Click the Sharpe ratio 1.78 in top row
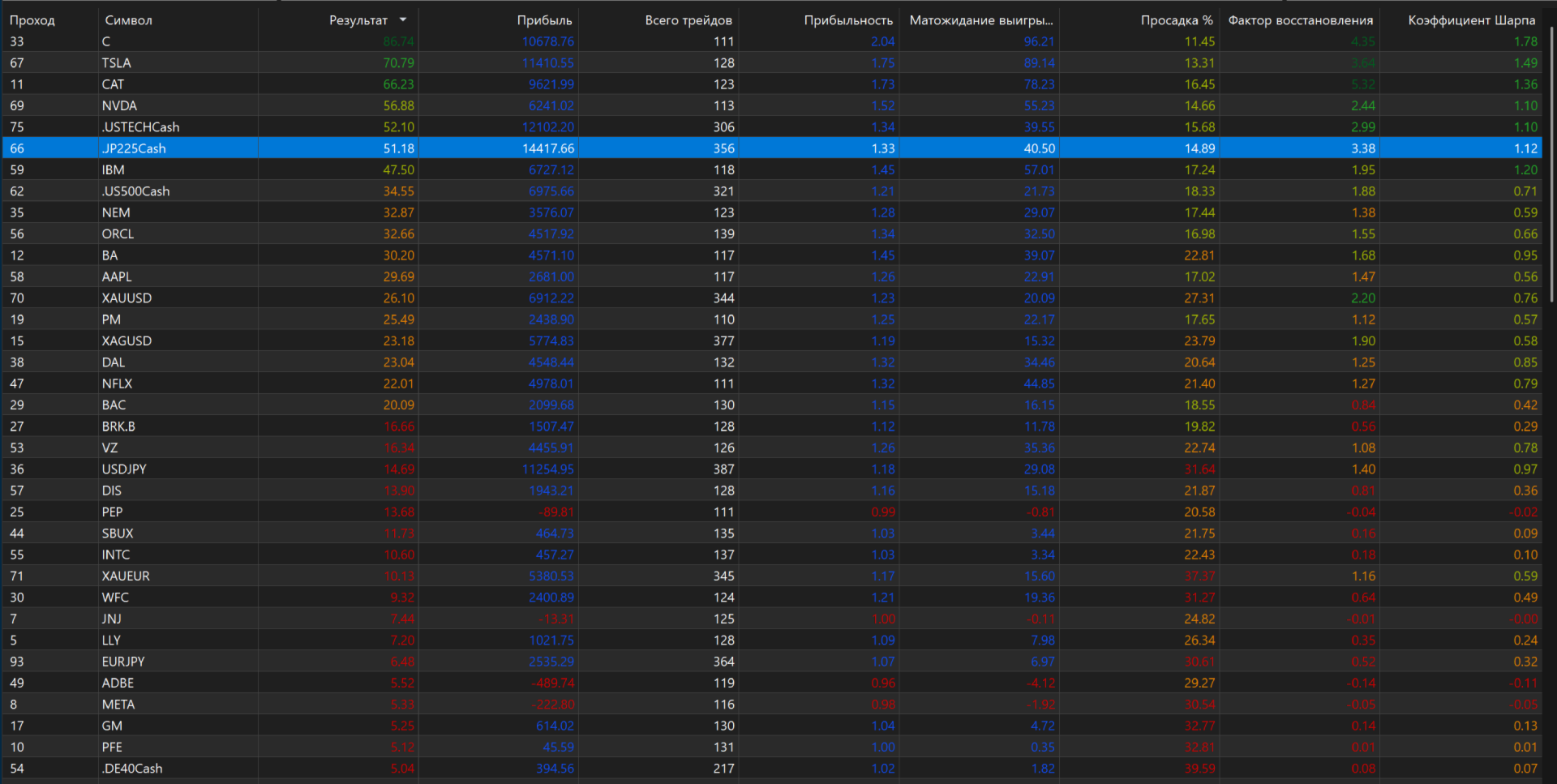 [x=1525, y=41]
